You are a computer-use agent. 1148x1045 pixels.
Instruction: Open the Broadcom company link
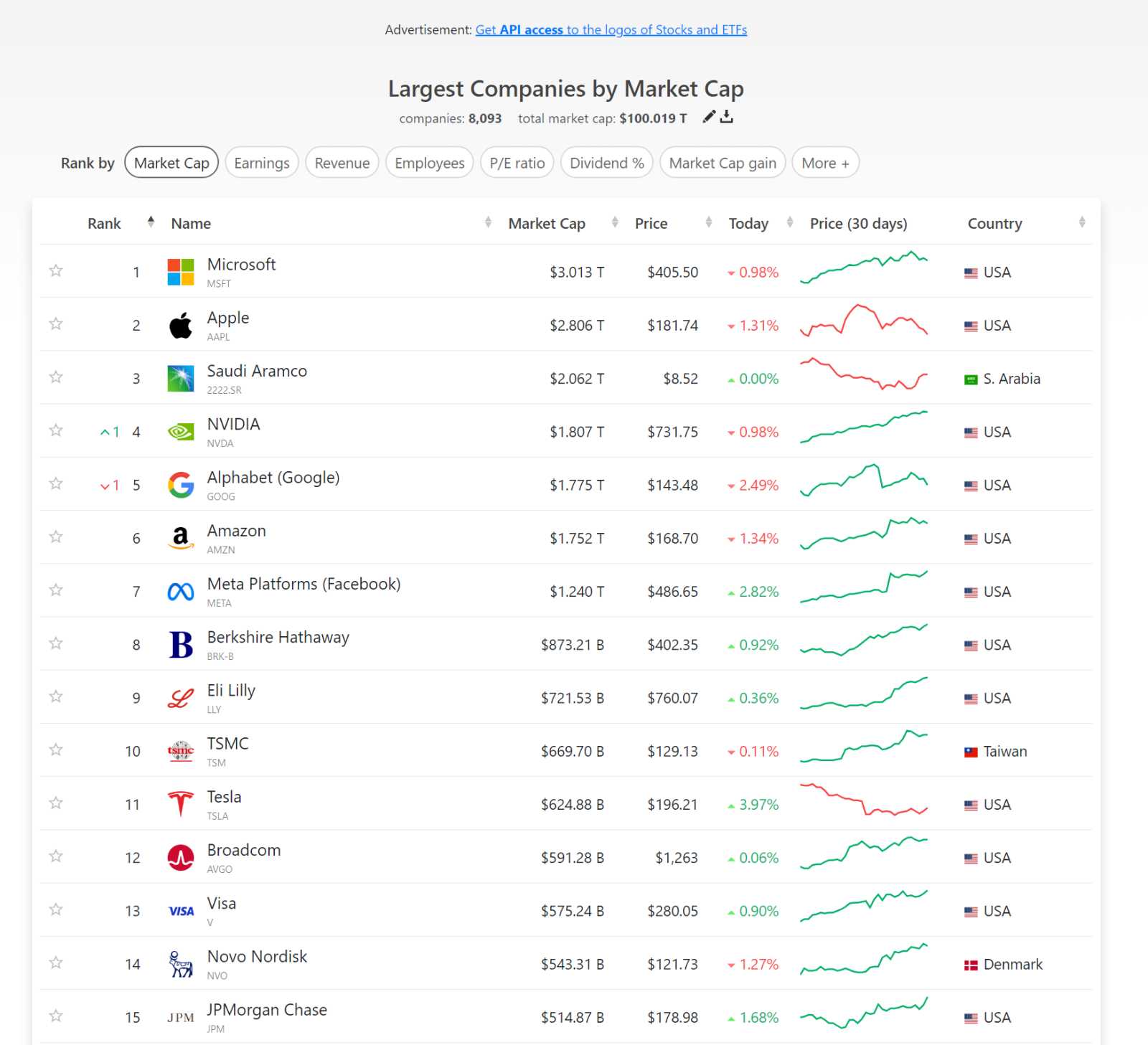point(244,850)
